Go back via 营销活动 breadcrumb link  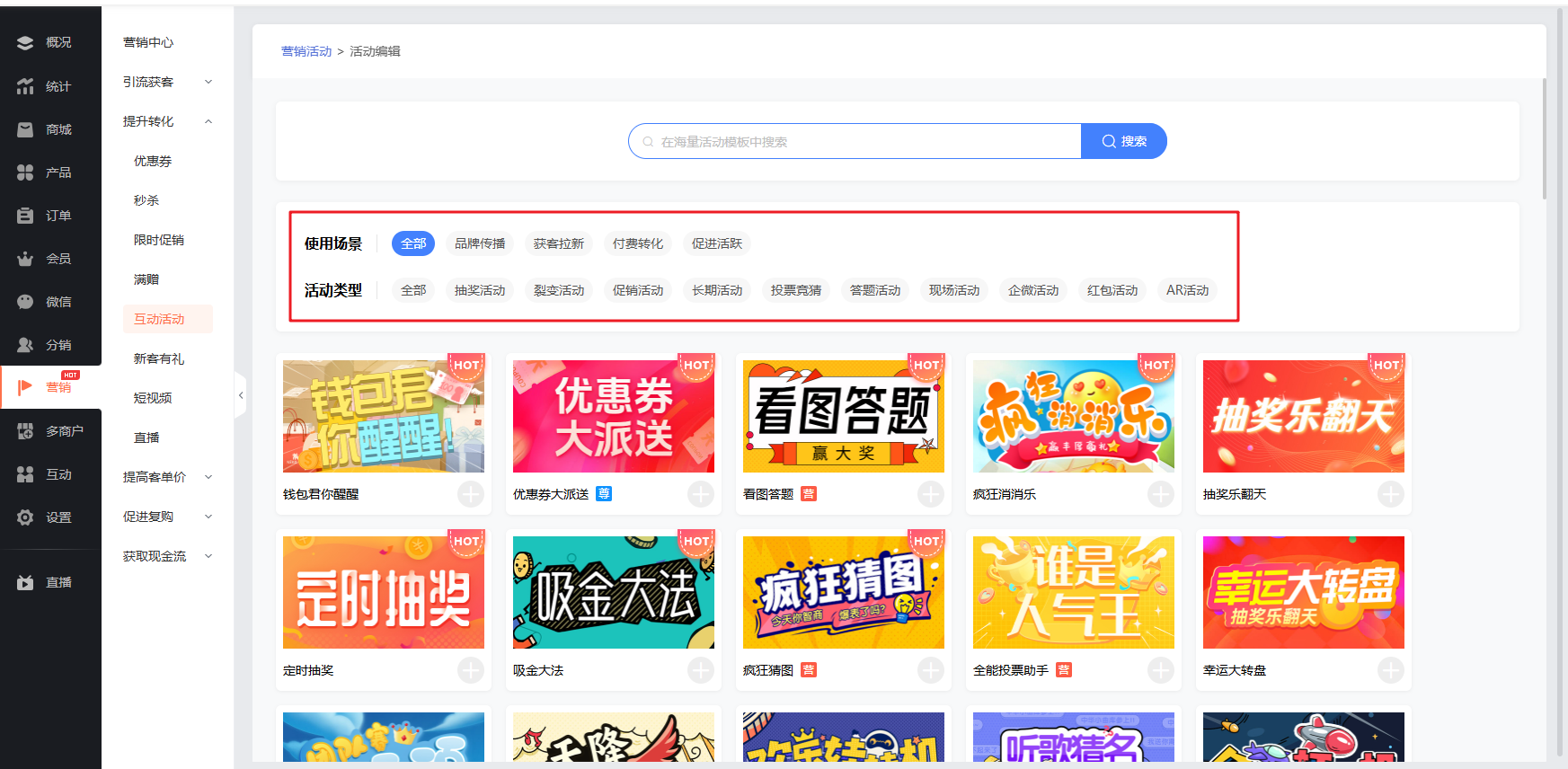(306, 51)
